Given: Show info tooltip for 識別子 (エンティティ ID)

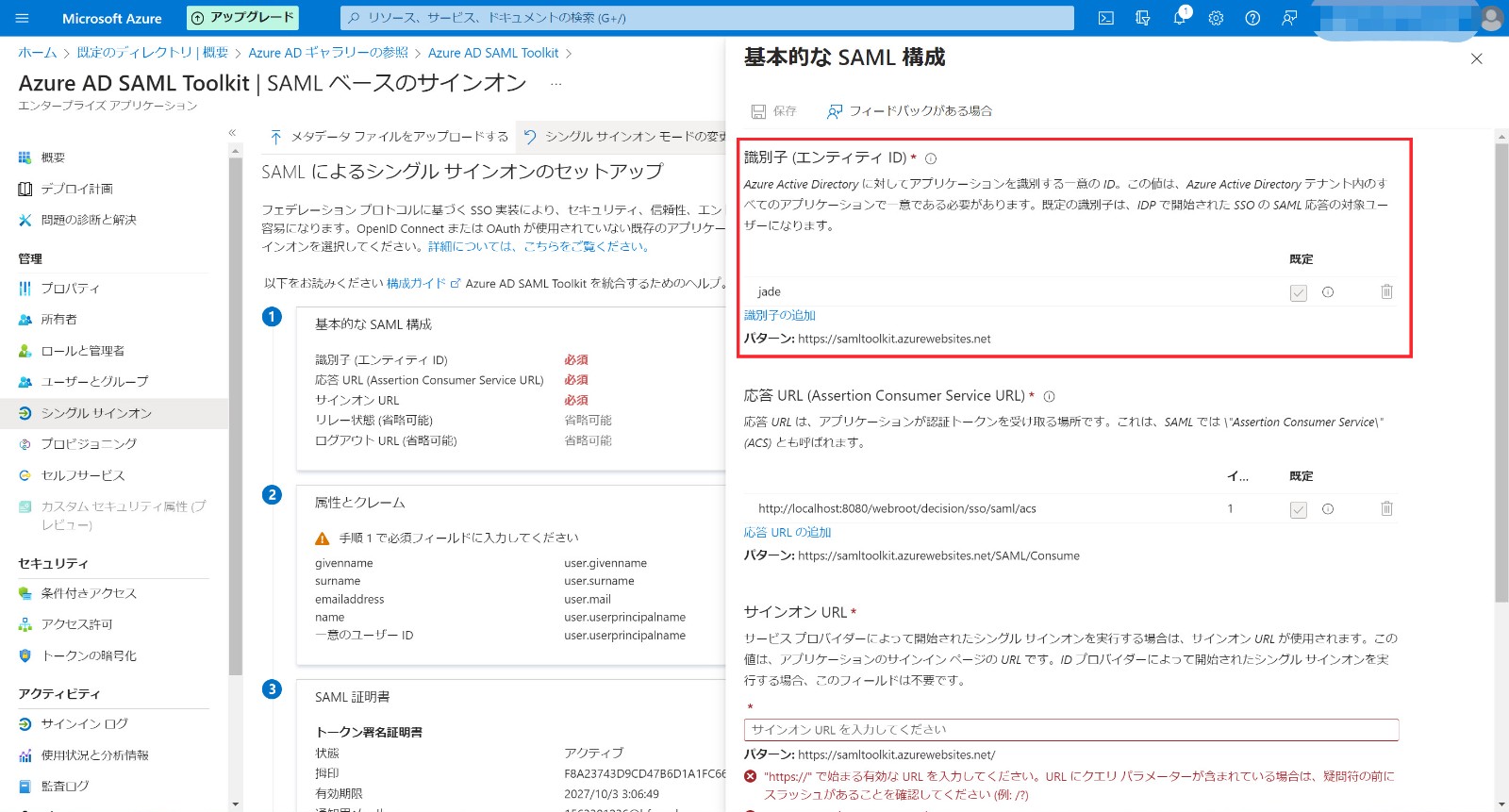Looking at the screenshot, I should (x=931, y=158).
